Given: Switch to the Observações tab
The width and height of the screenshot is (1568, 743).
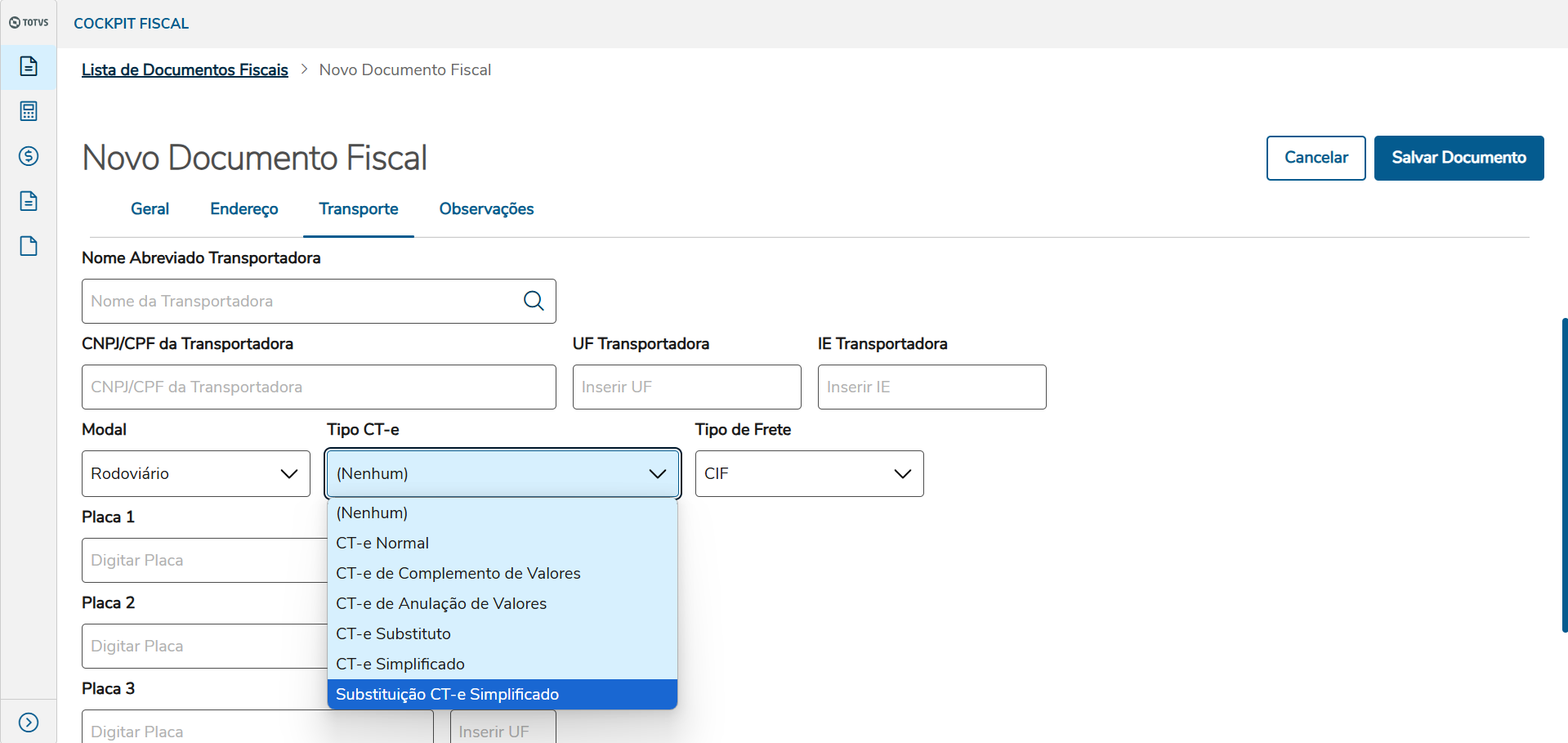Looking at the screenshot, I should click(x=486, y=208).
